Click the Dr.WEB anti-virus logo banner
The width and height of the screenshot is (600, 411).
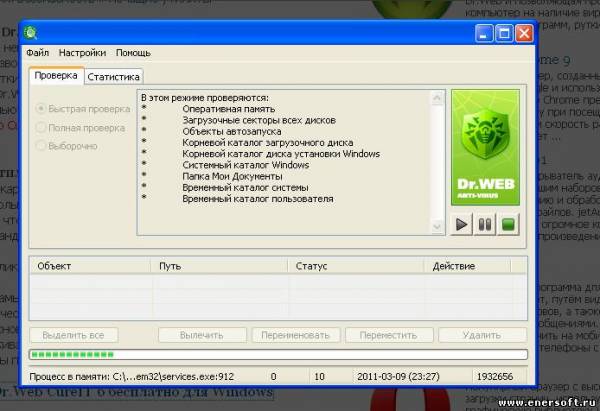(x=485, y=147)
